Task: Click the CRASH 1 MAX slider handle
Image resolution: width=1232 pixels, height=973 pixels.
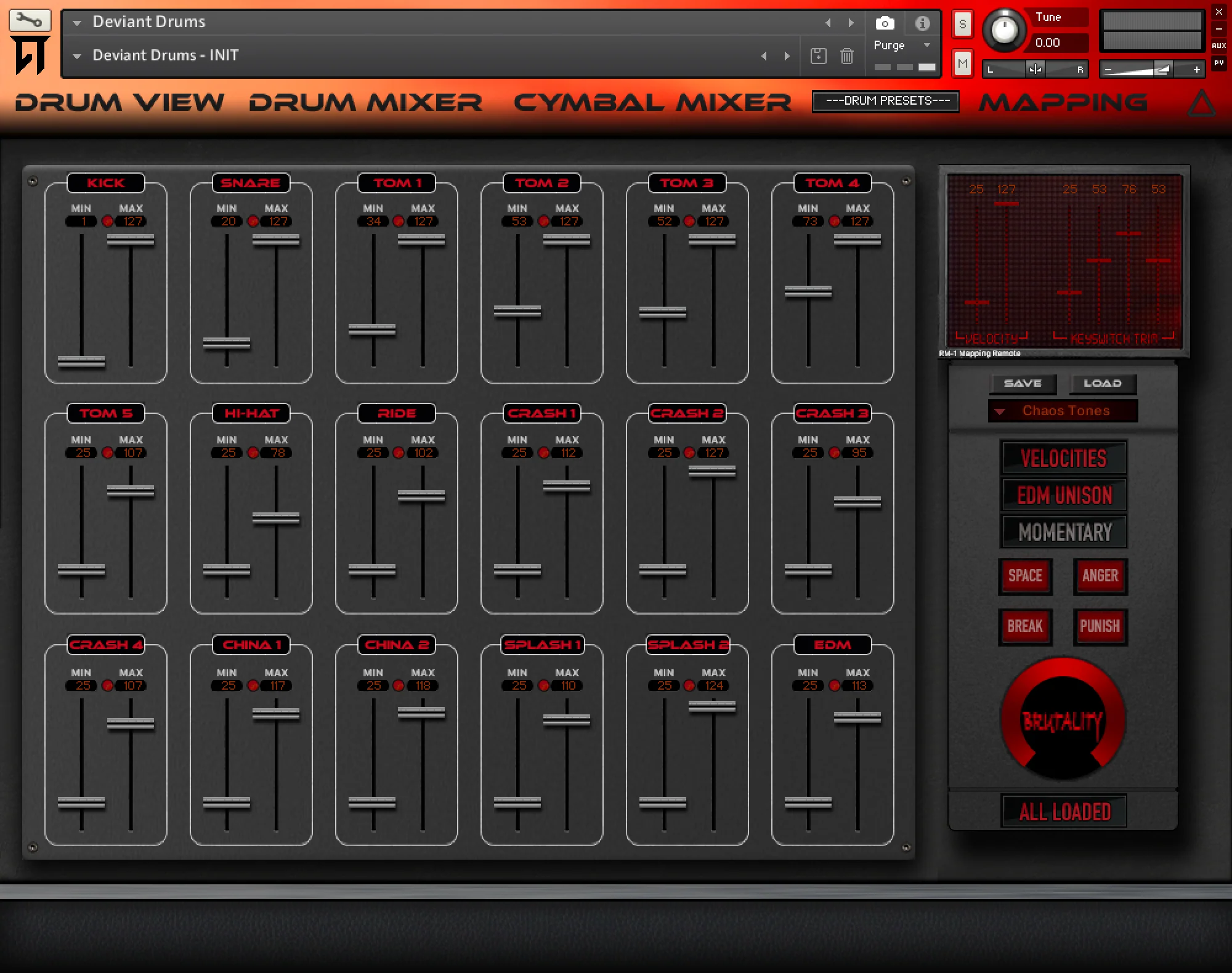Action: point(567,486)
